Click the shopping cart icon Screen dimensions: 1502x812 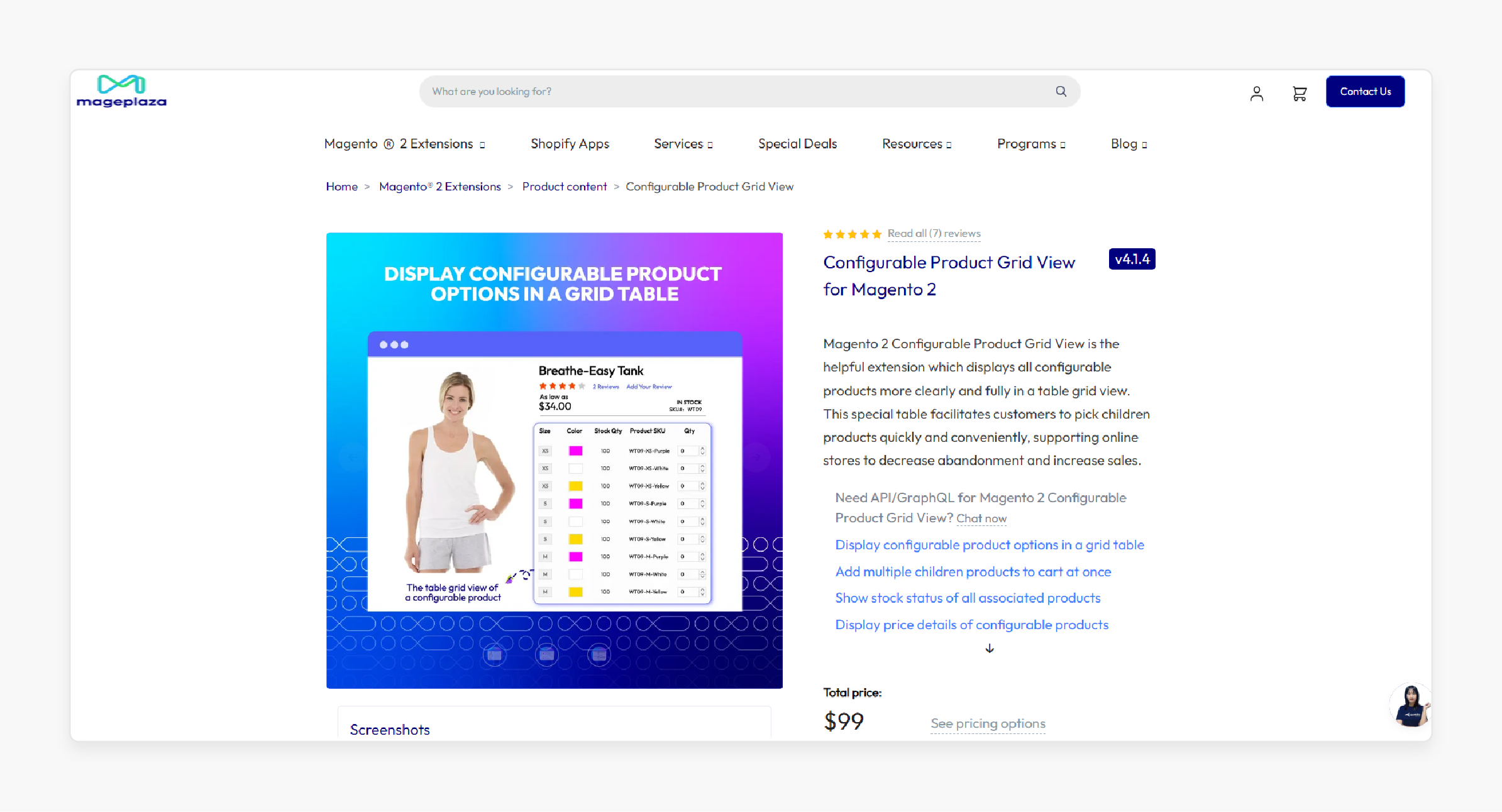coord(1298,92)
